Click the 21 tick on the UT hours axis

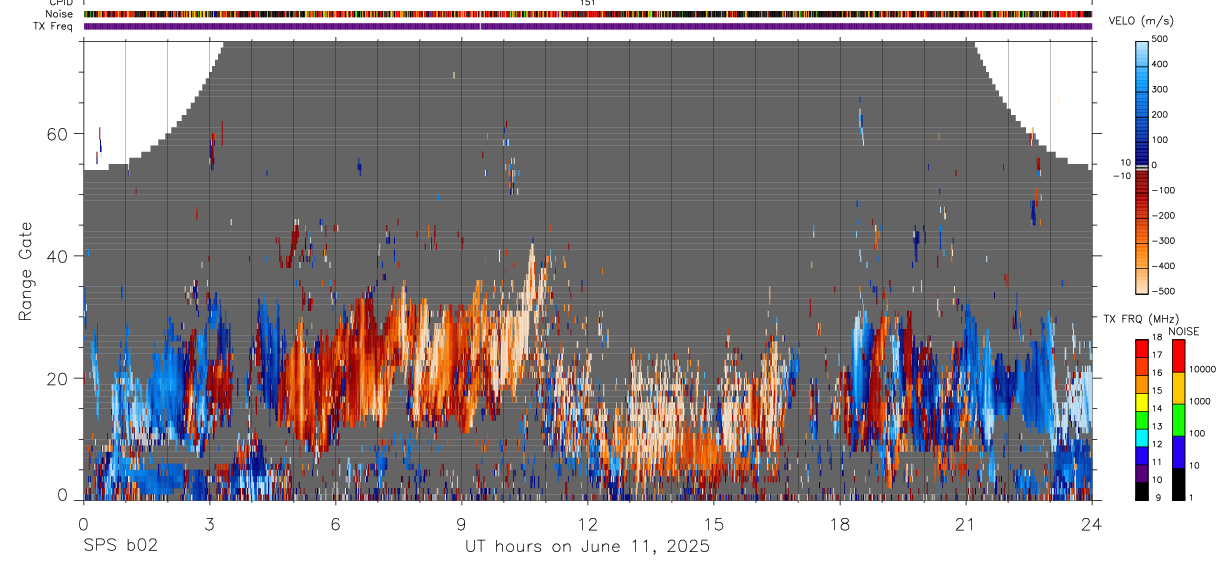click(x=966, y=523)
